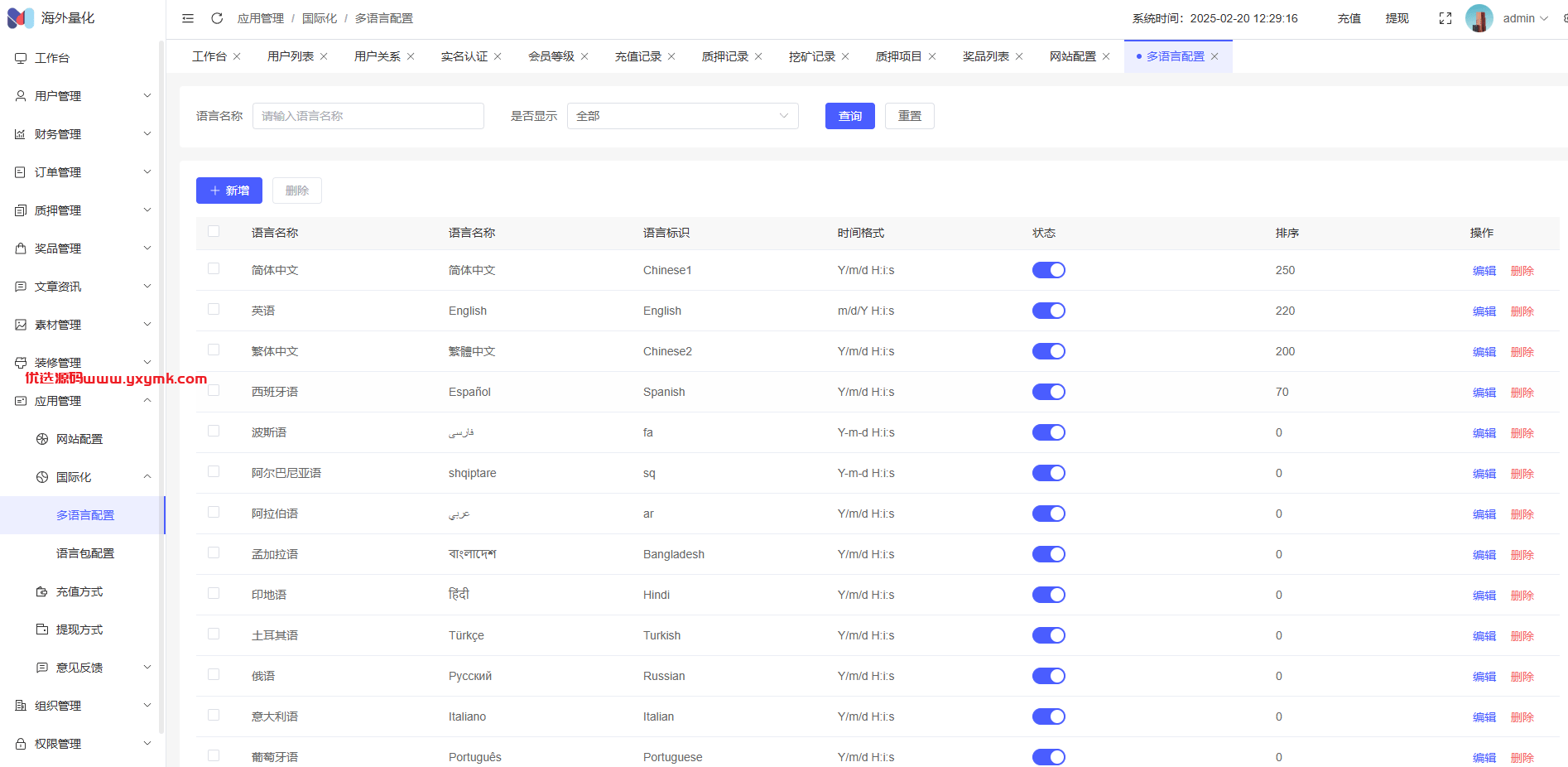
Task: Focus the 语言名称 search input
Action: click(x=368, y=116)
